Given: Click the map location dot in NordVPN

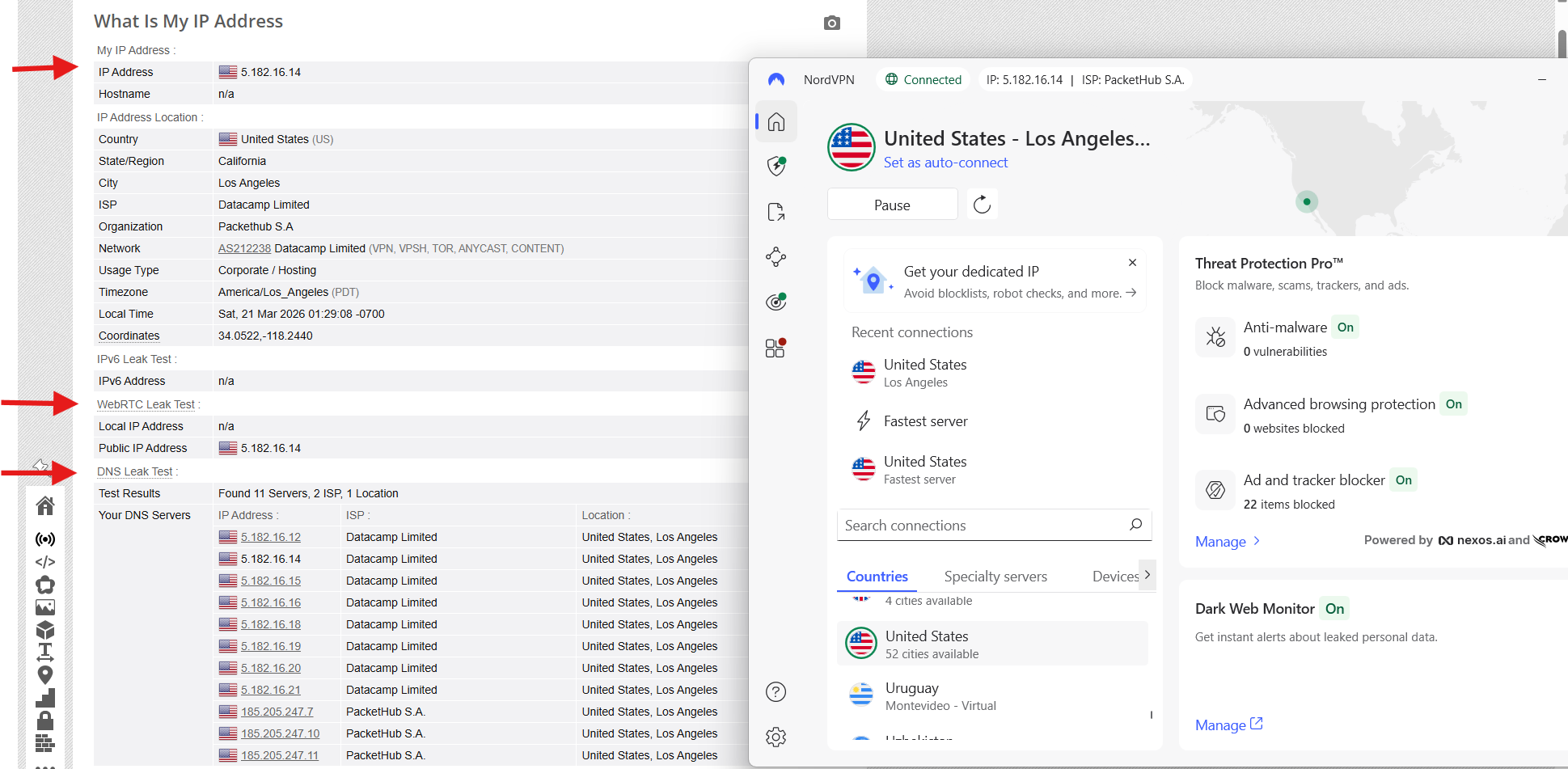Looking at the screenshot, I should [x=1307, y=201].
